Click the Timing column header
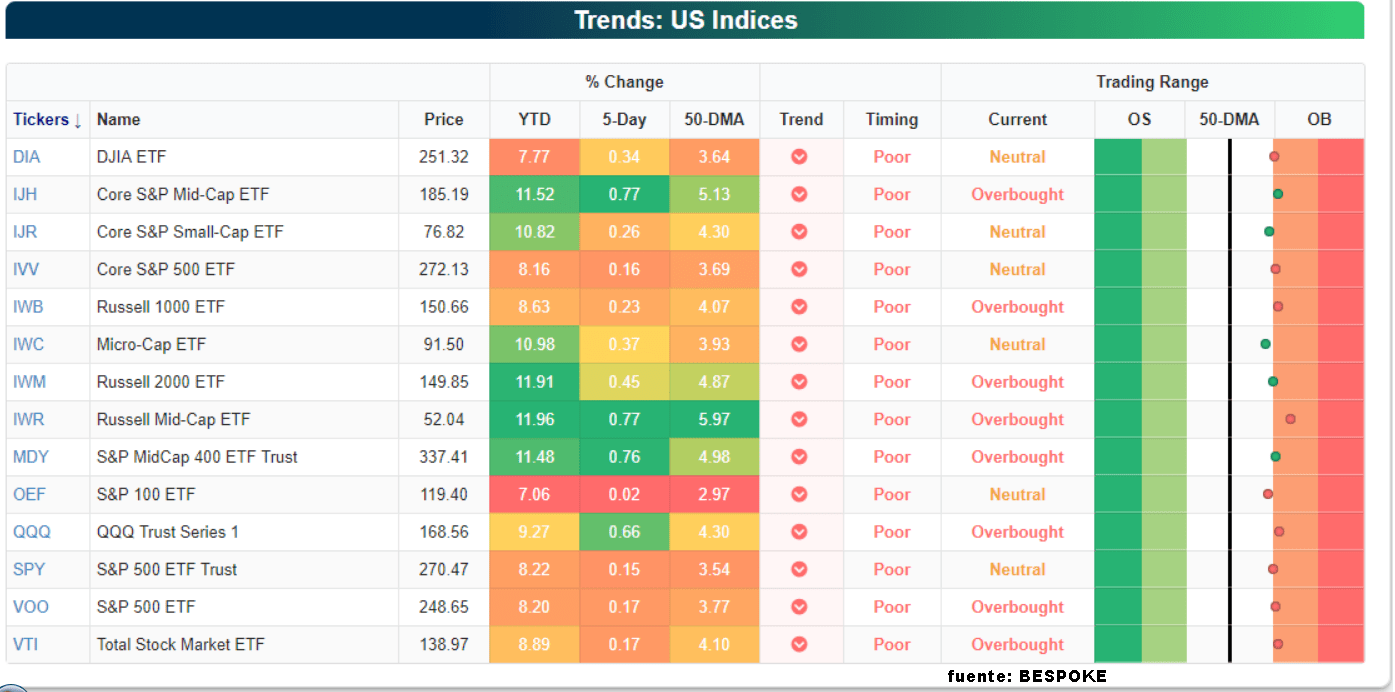This screenshot has height=692, width=1395. (891, 120)
